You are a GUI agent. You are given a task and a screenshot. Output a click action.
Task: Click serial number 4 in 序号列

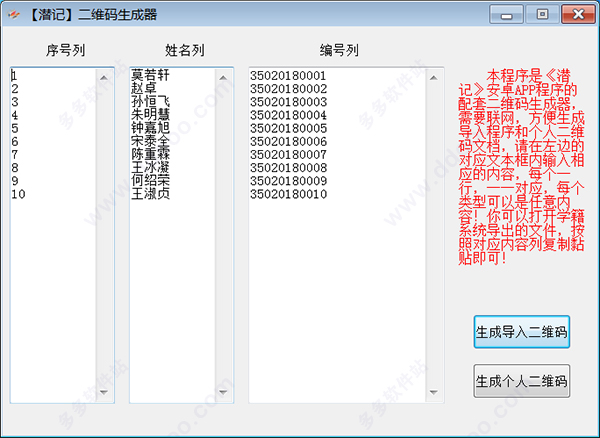(x=15, y=115)
